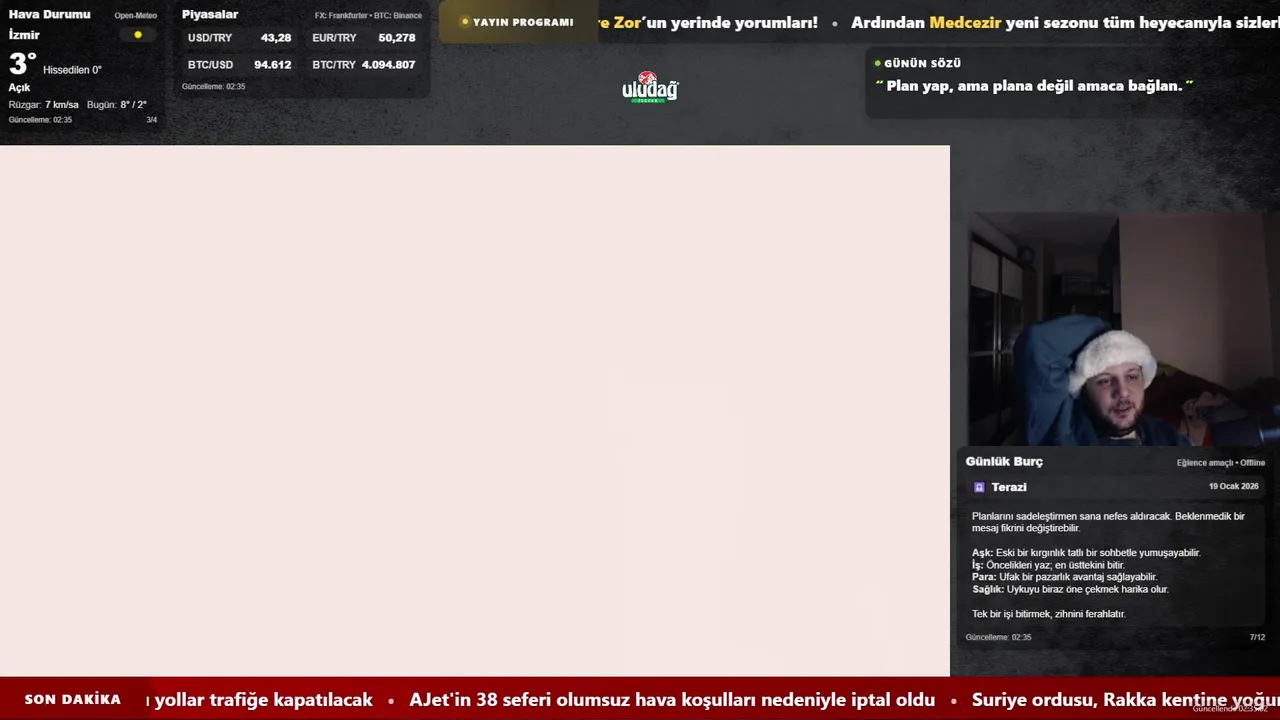Click the EUR/TRY 50,278 rate cell
The image size is (1280, 720).
tap(364, 38)
